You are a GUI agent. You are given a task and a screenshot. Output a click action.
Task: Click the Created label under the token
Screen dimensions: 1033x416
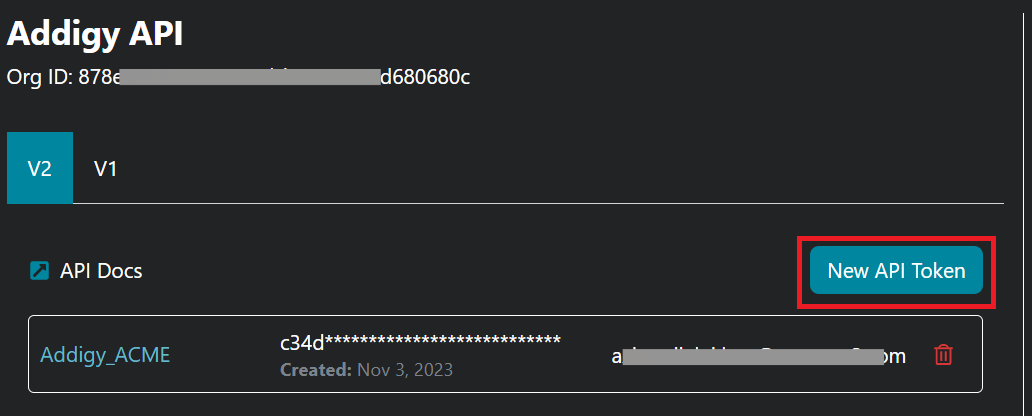point(316,369)
